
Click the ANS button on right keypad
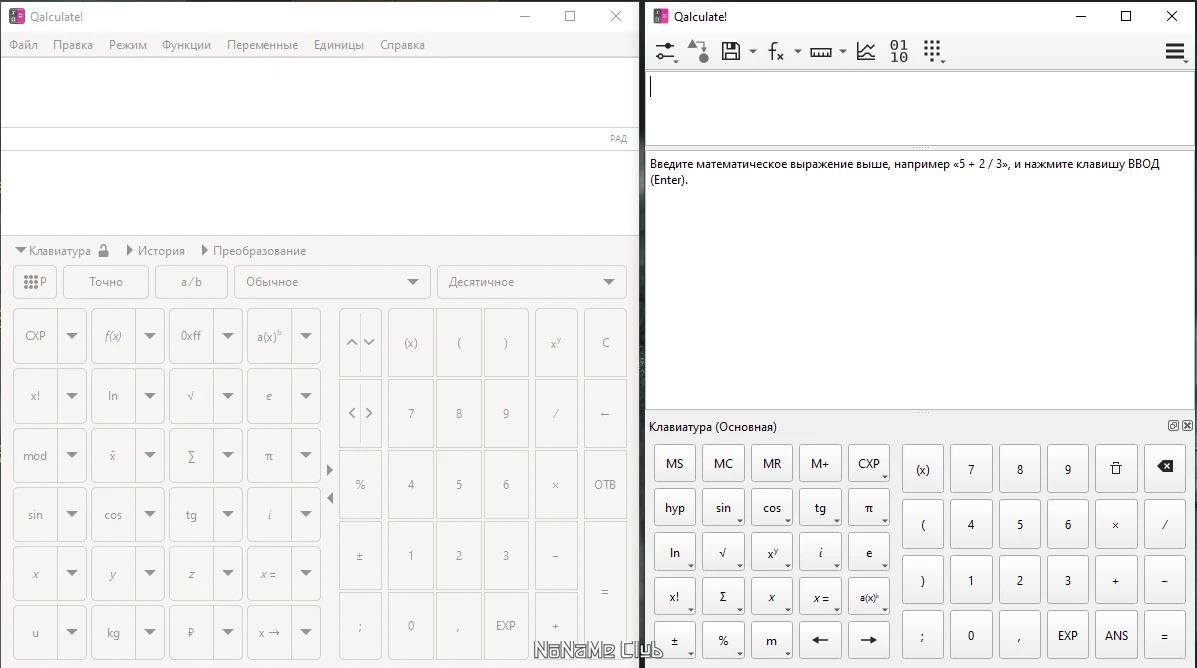pos(1116,634)
